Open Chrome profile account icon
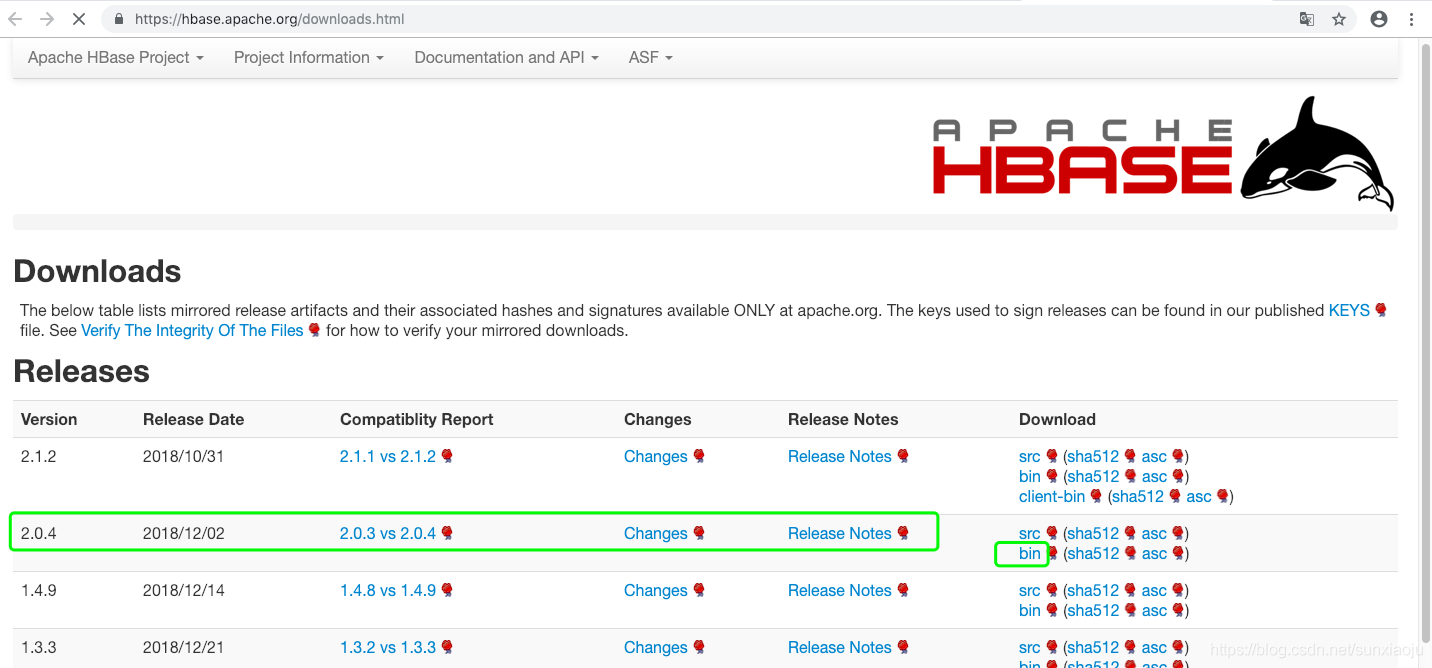This screenshot has width=1432, height=668. 1379,19
